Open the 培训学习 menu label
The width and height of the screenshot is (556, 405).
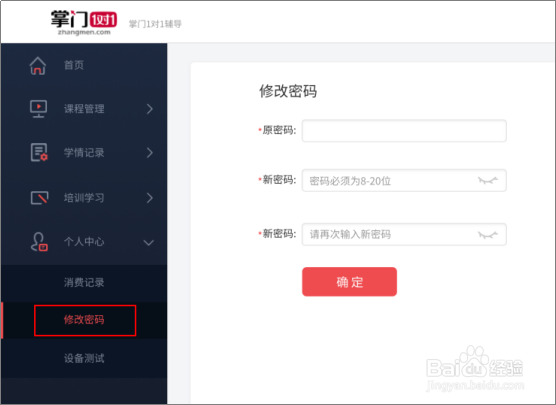(x=84, y=198)
